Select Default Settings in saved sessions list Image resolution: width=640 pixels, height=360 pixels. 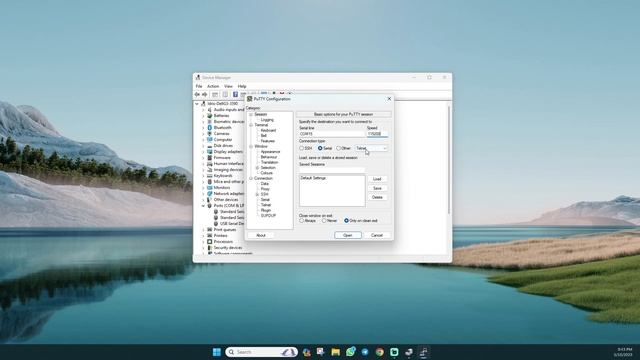click(313, 178)
